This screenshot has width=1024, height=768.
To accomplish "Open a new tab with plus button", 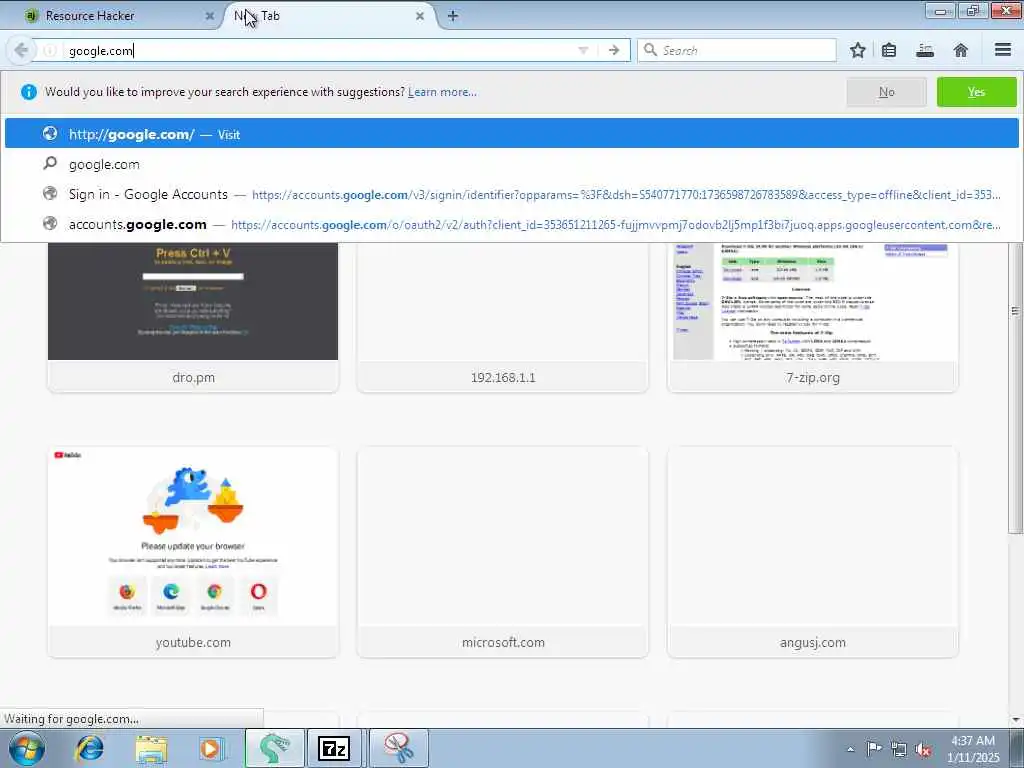I will 453,16.
